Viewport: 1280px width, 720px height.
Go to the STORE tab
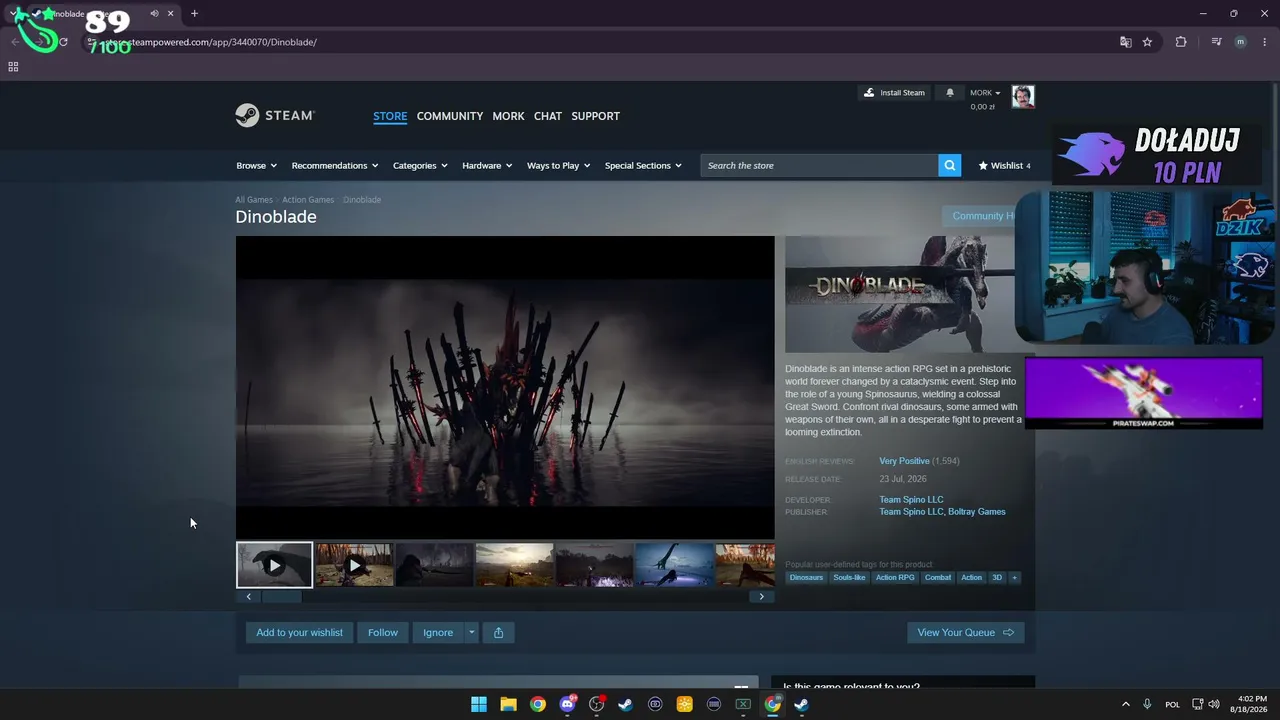point(390,116)
